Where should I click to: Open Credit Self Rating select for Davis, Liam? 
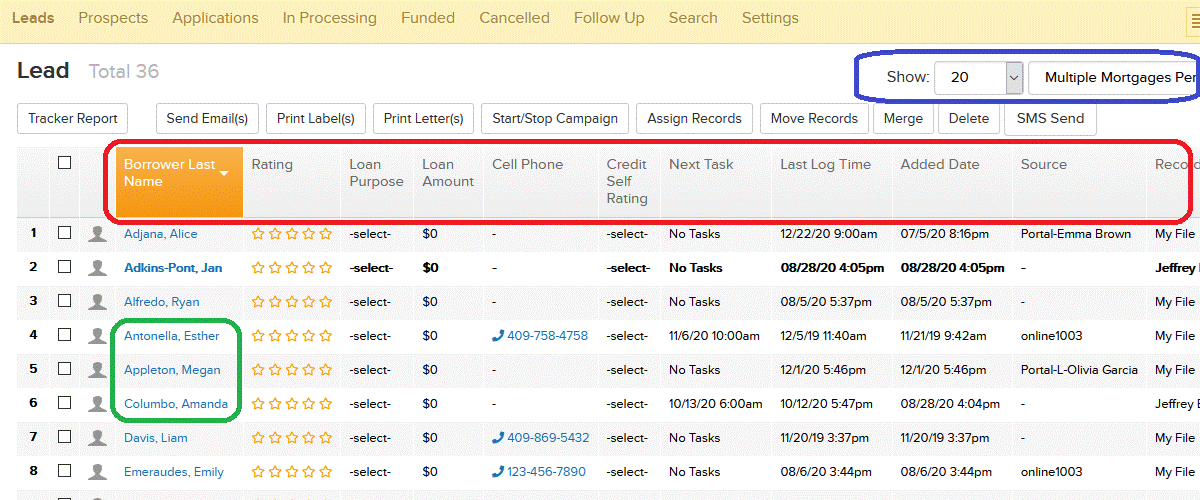click(627, 438)
